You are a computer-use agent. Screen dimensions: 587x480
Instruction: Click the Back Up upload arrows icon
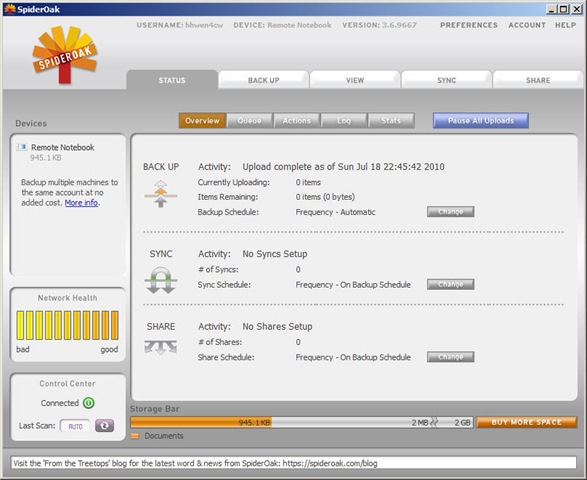point(161,194)
